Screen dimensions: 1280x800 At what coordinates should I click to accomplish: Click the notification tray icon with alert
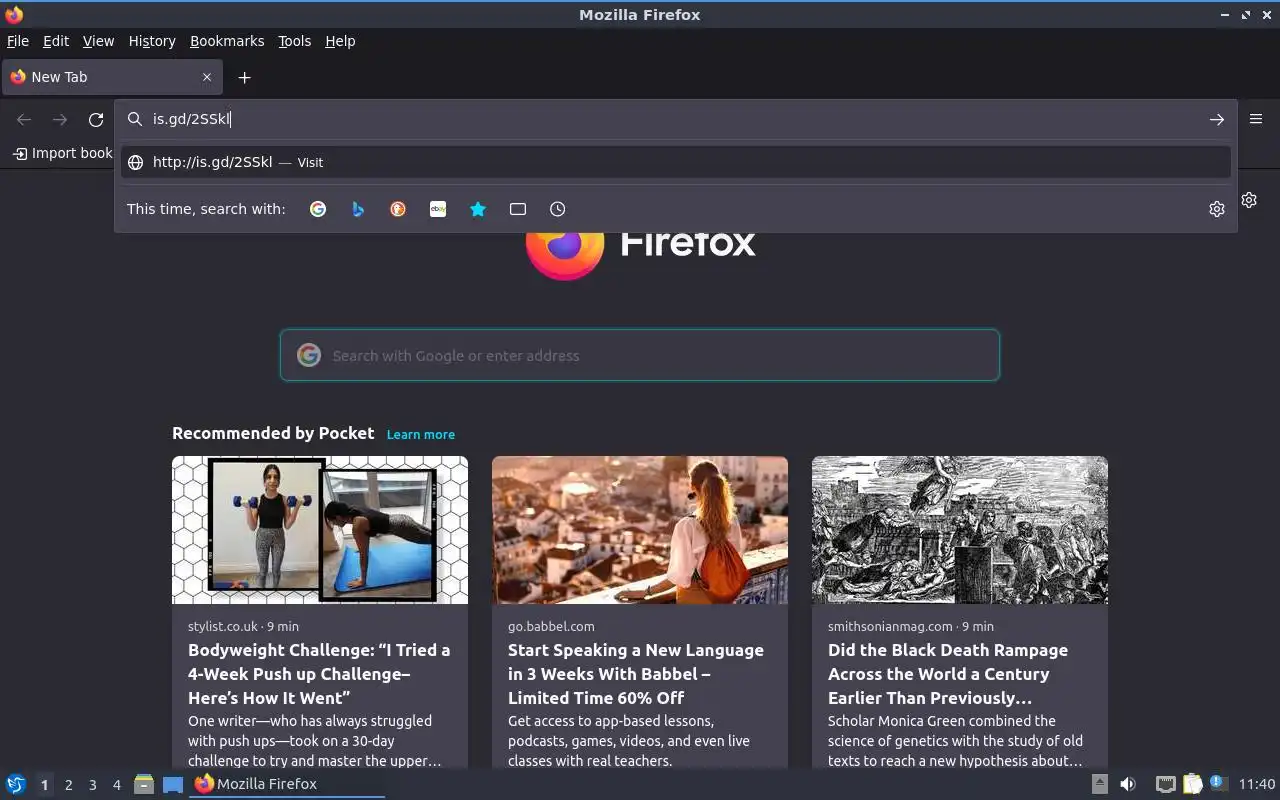[1217, 783]
